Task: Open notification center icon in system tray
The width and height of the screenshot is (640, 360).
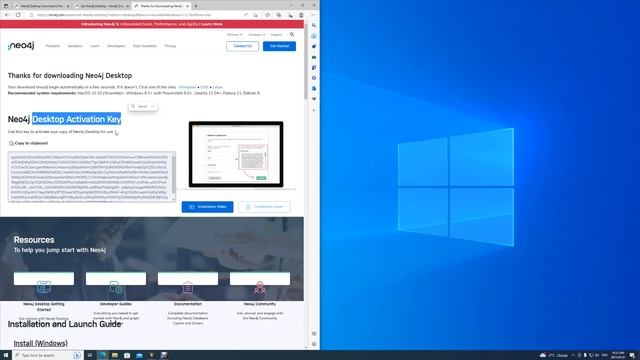Action: point(632,355)
